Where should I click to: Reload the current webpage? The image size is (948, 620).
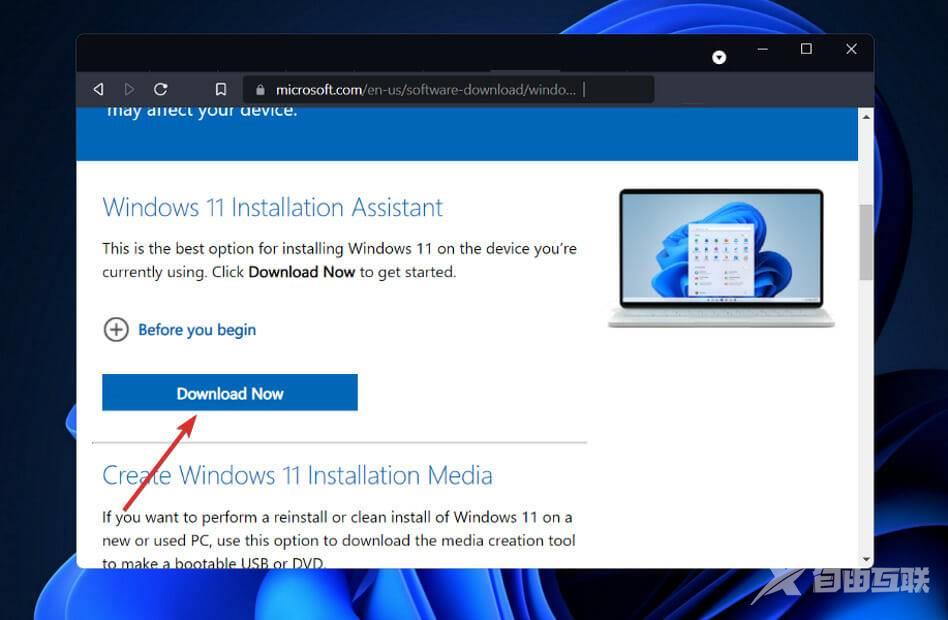(x=161, y=89)
